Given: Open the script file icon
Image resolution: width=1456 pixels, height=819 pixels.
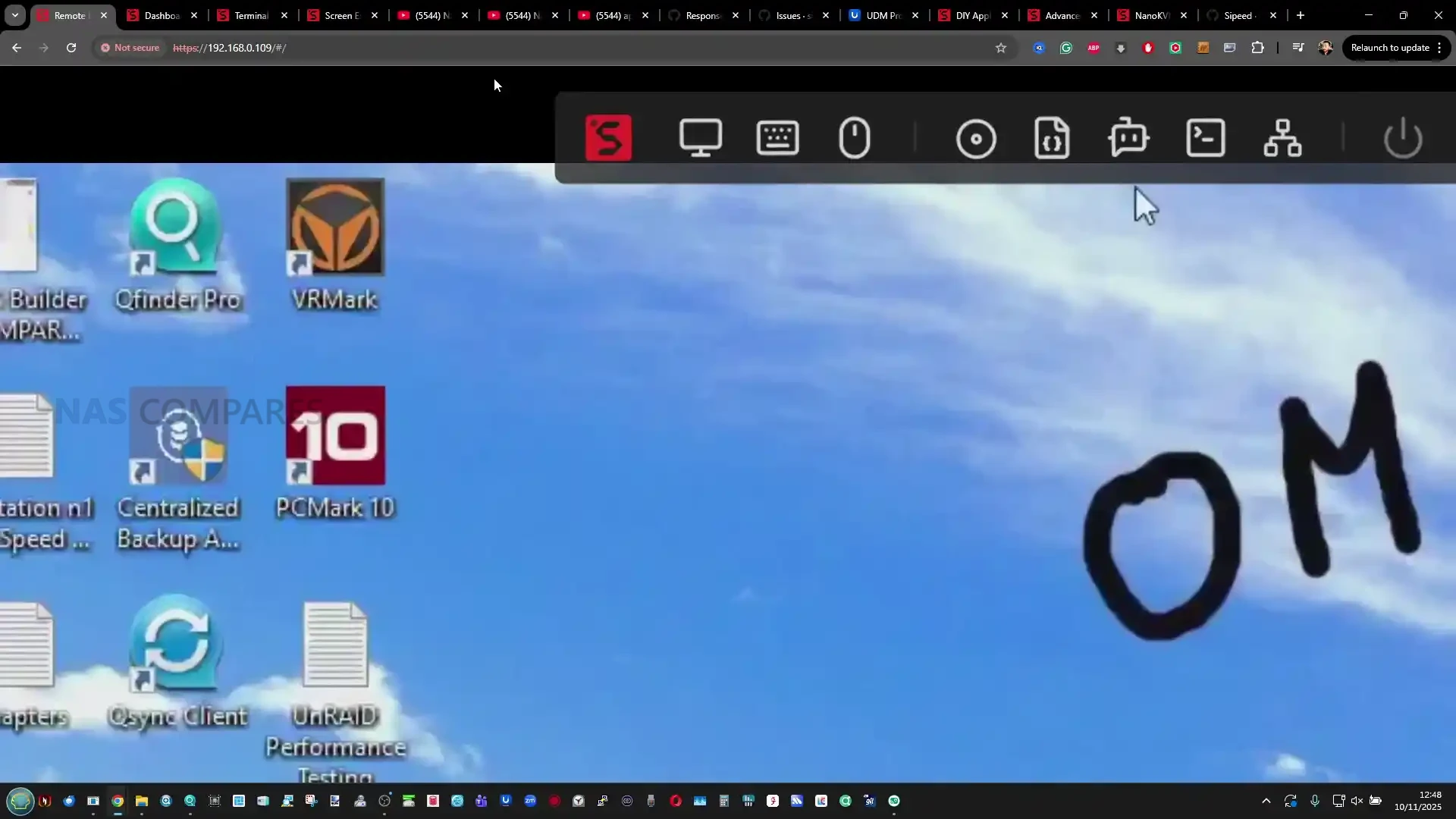Looking at the screenshot, I should pos(1052,138).
